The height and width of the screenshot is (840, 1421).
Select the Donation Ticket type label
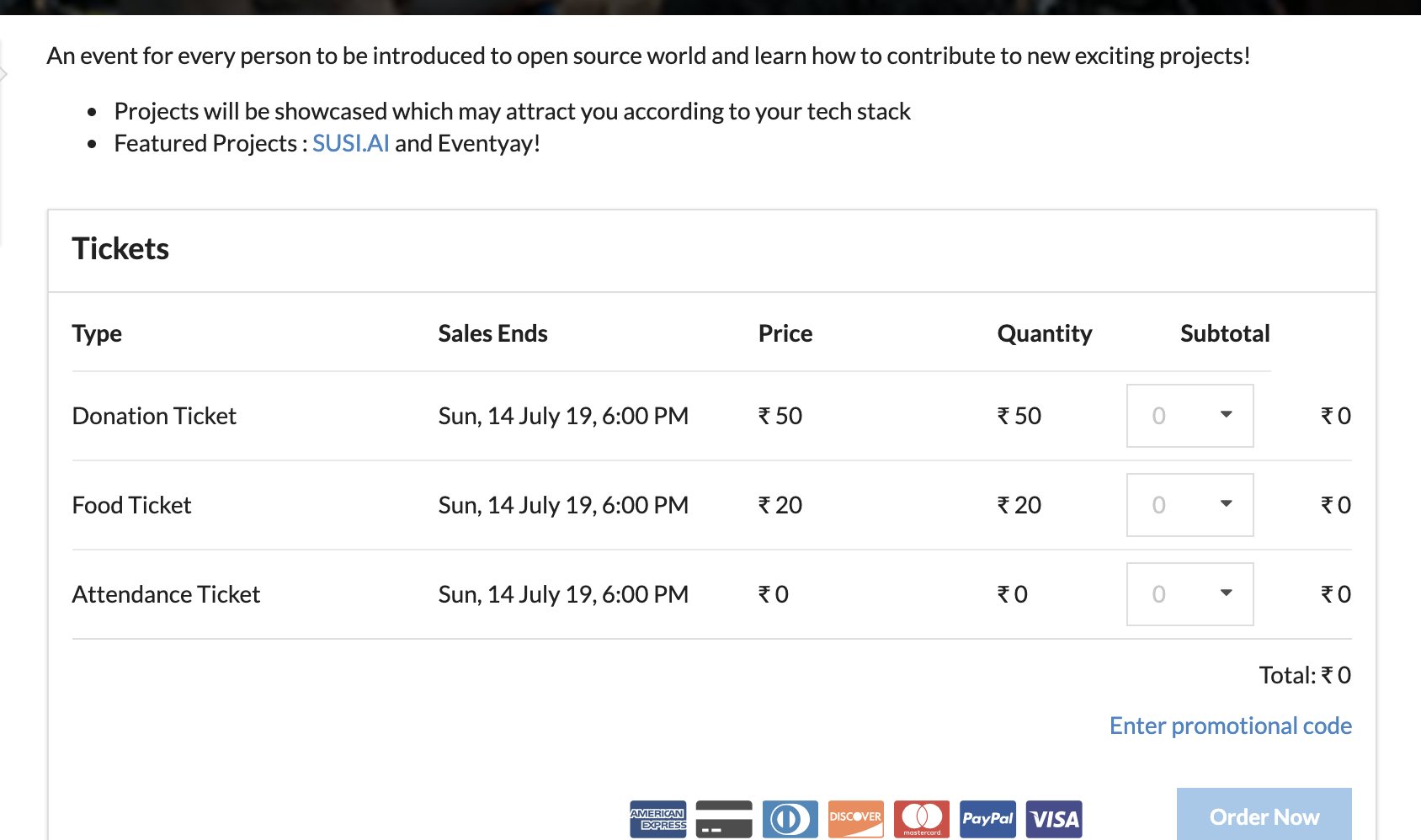click(154, 416)
